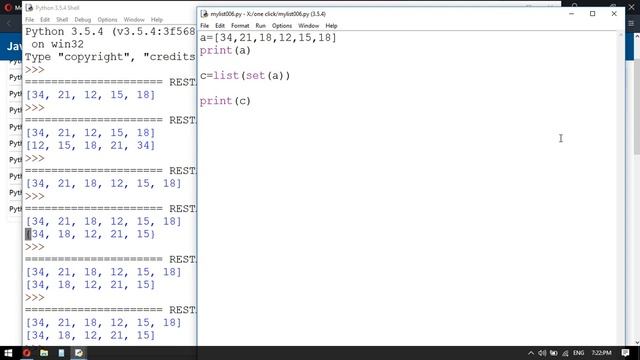This screenshot has width=640, height=360.
Task: Open the Action Center notifications icon
Action: point(625,353)
